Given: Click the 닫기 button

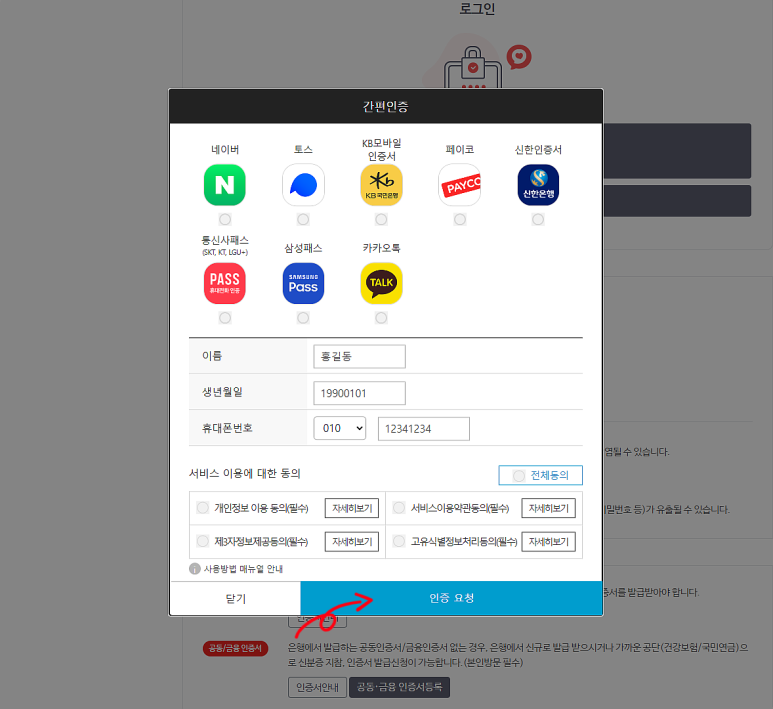Looking at the screenshot, I should point(235,598).
